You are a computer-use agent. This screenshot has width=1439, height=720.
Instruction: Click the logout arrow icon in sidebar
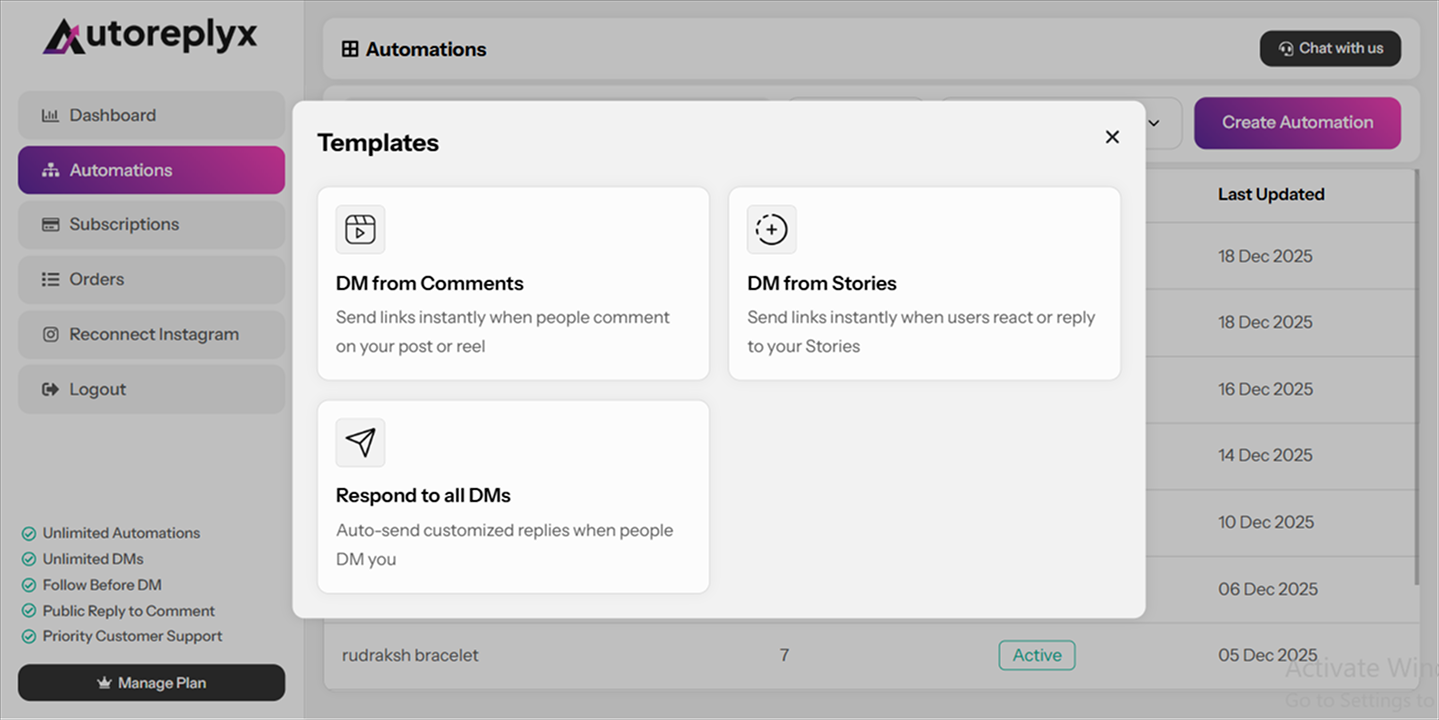coord(50,389)
